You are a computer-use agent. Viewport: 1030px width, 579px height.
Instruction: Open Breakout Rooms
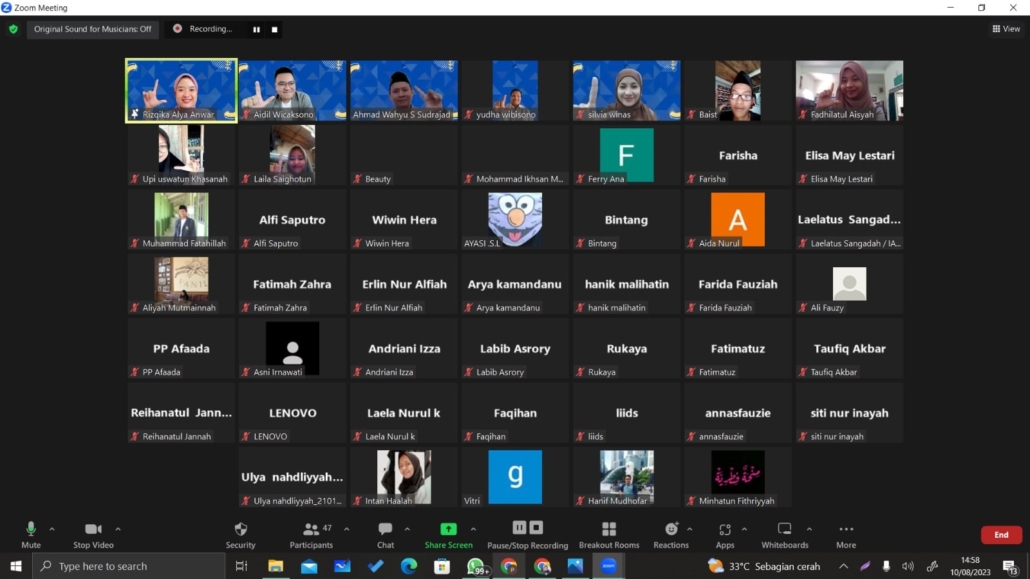[x=608, y=534]
